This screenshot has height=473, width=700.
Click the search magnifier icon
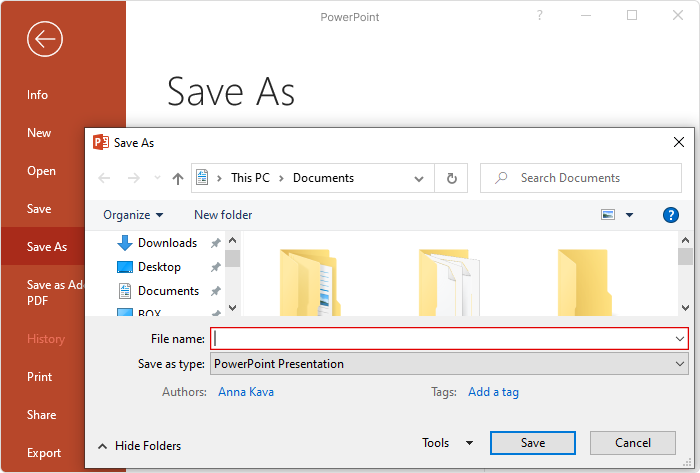(501, 178)
